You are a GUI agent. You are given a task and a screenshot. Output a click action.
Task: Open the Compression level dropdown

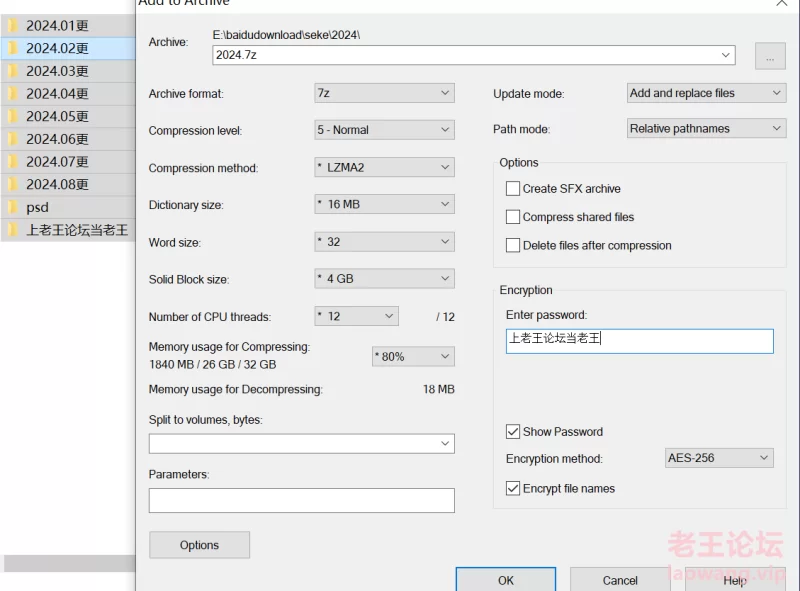384,130
